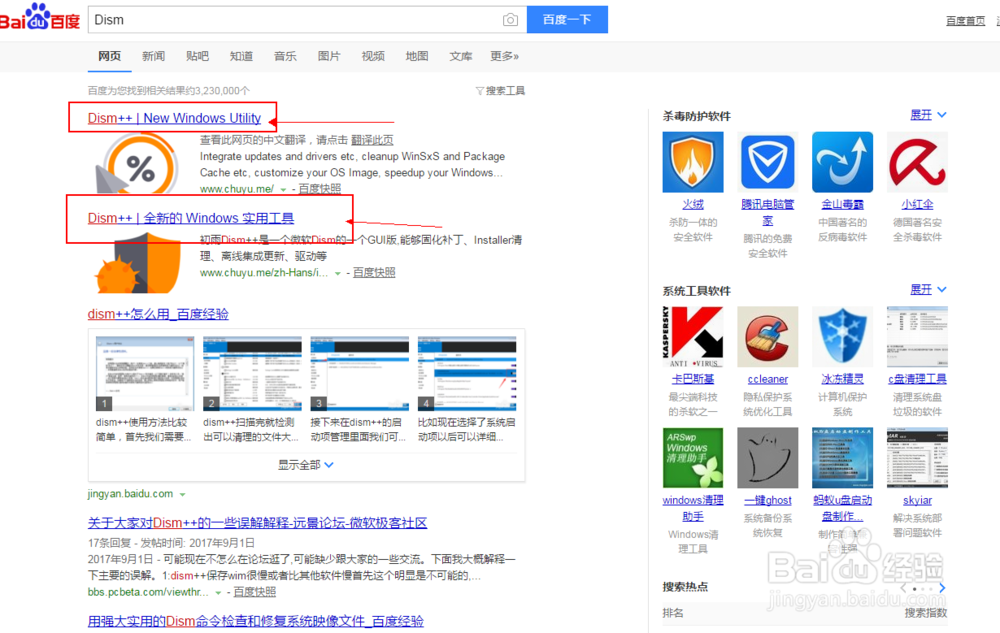Open dropdown arrow next to jingyan.baidu.com
1000x633 pixels.
click(x=182, y=494)
